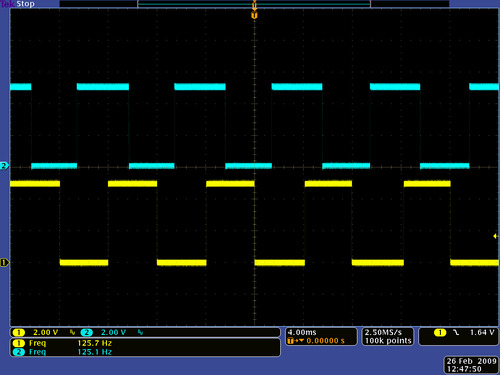The width and height of the screenshot is (500, 375).
Task: Click the record view bar at top of screen
Action: [254, 4]
